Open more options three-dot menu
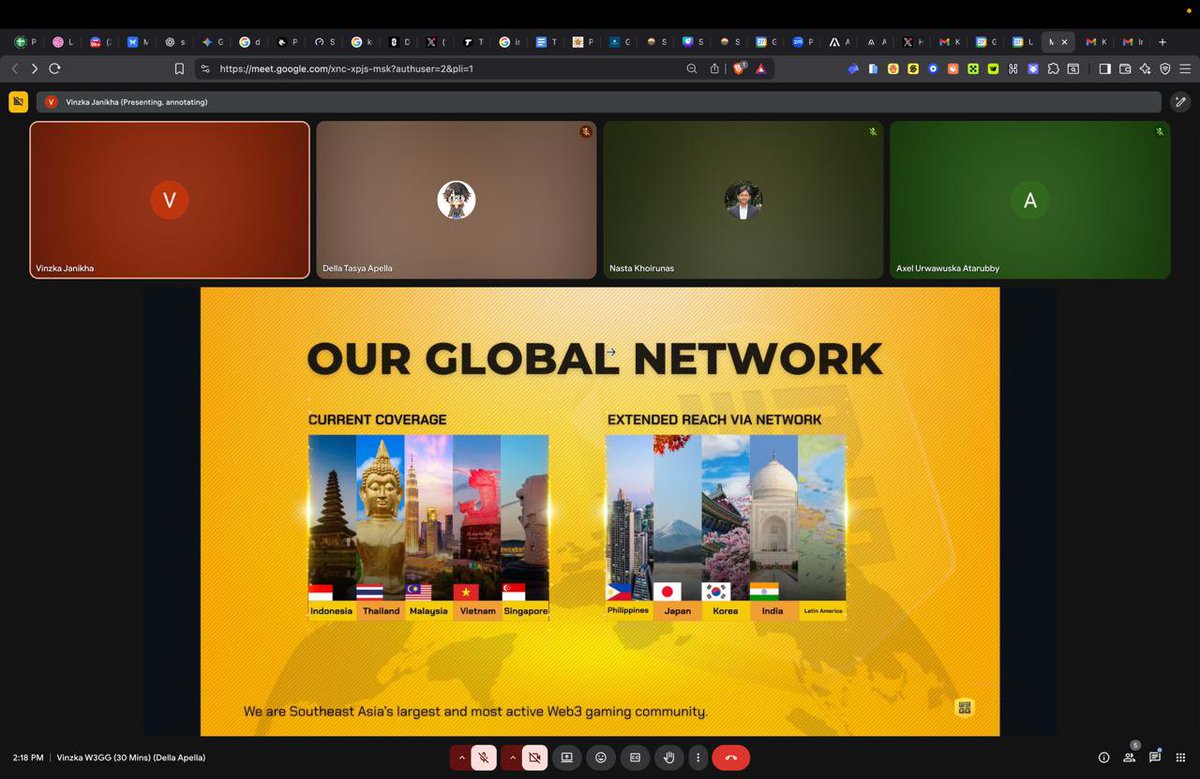The image size is (1200, 779). click(x=698, y=758)
